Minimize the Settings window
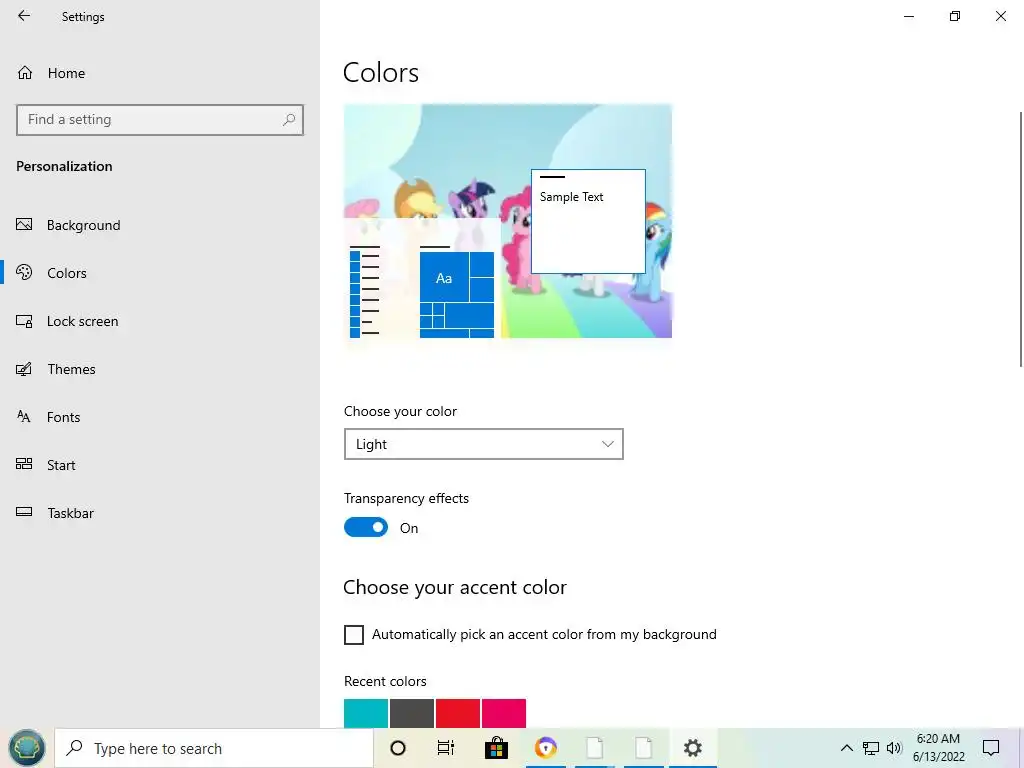This screenshot has width=1024, height=768. pyautogui.click(x=909, y=16)
